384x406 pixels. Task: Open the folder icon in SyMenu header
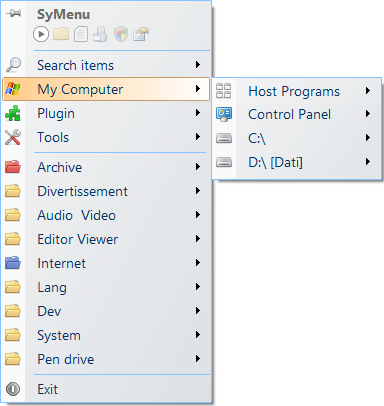pos(61,34)
